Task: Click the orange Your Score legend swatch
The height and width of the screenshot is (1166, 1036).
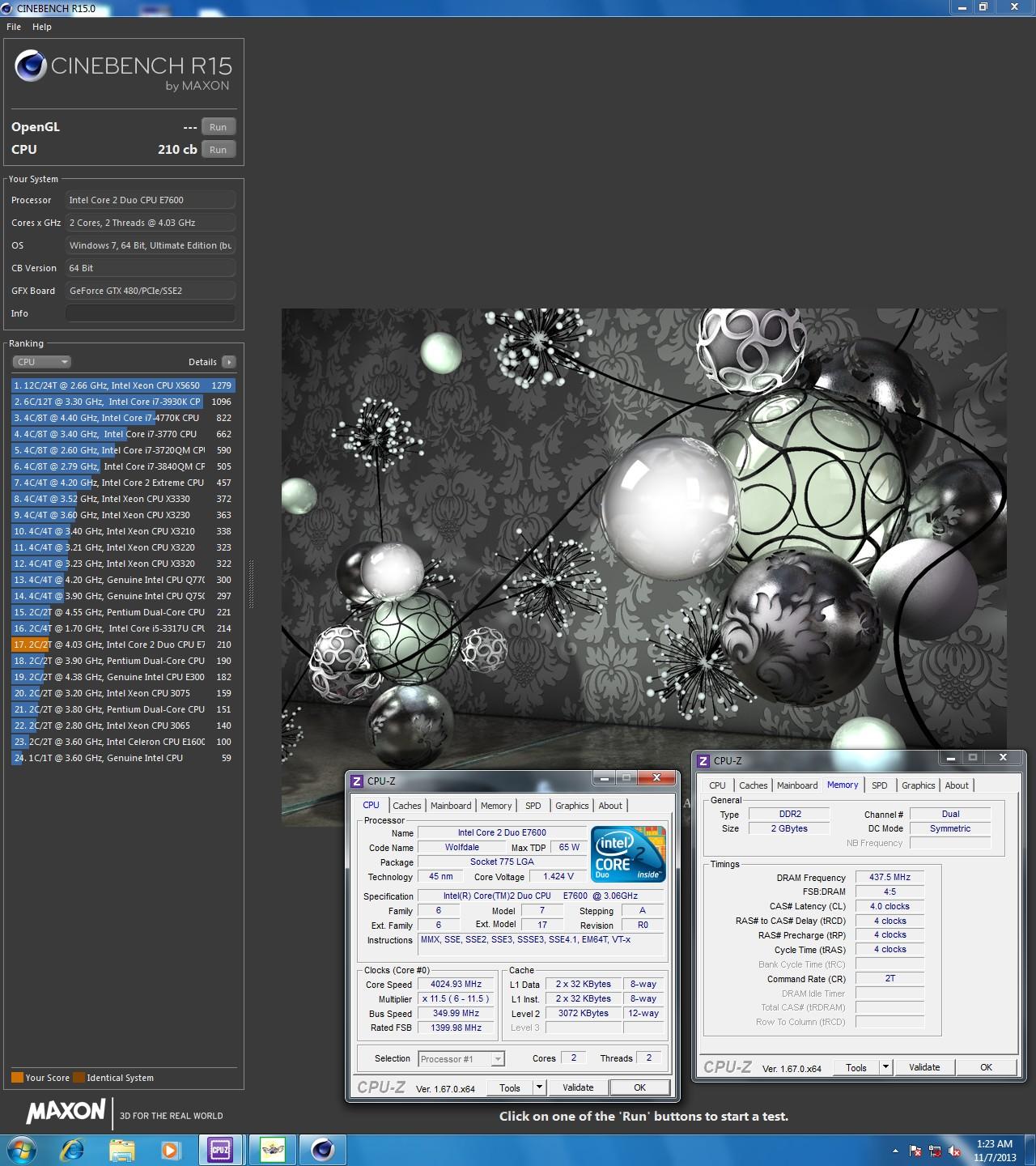Action: (17, 1078)
